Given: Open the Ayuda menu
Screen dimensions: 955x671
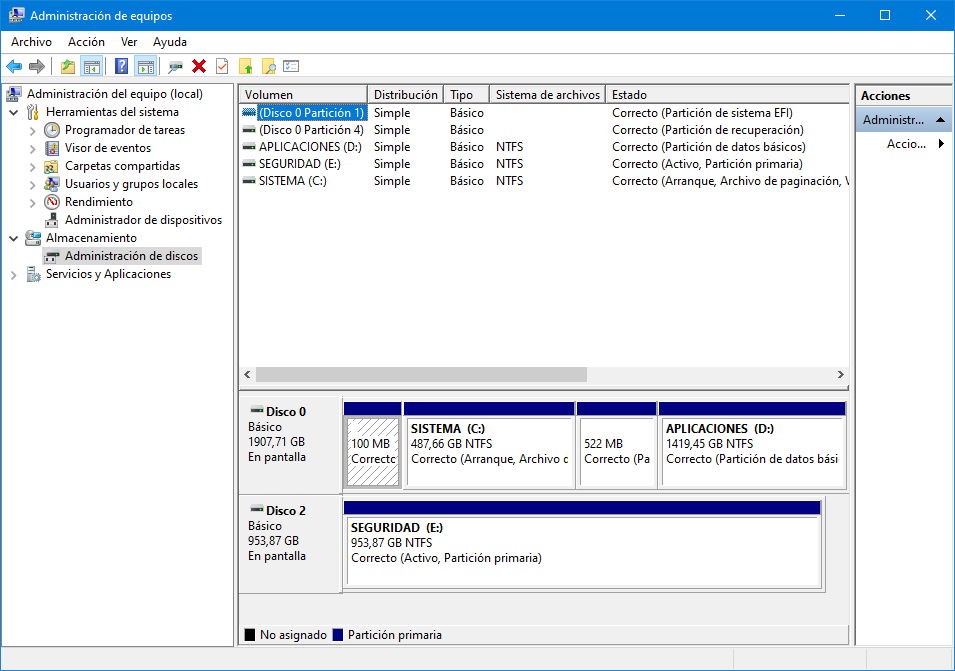Looking at the screenshot, I should [170, 42].
